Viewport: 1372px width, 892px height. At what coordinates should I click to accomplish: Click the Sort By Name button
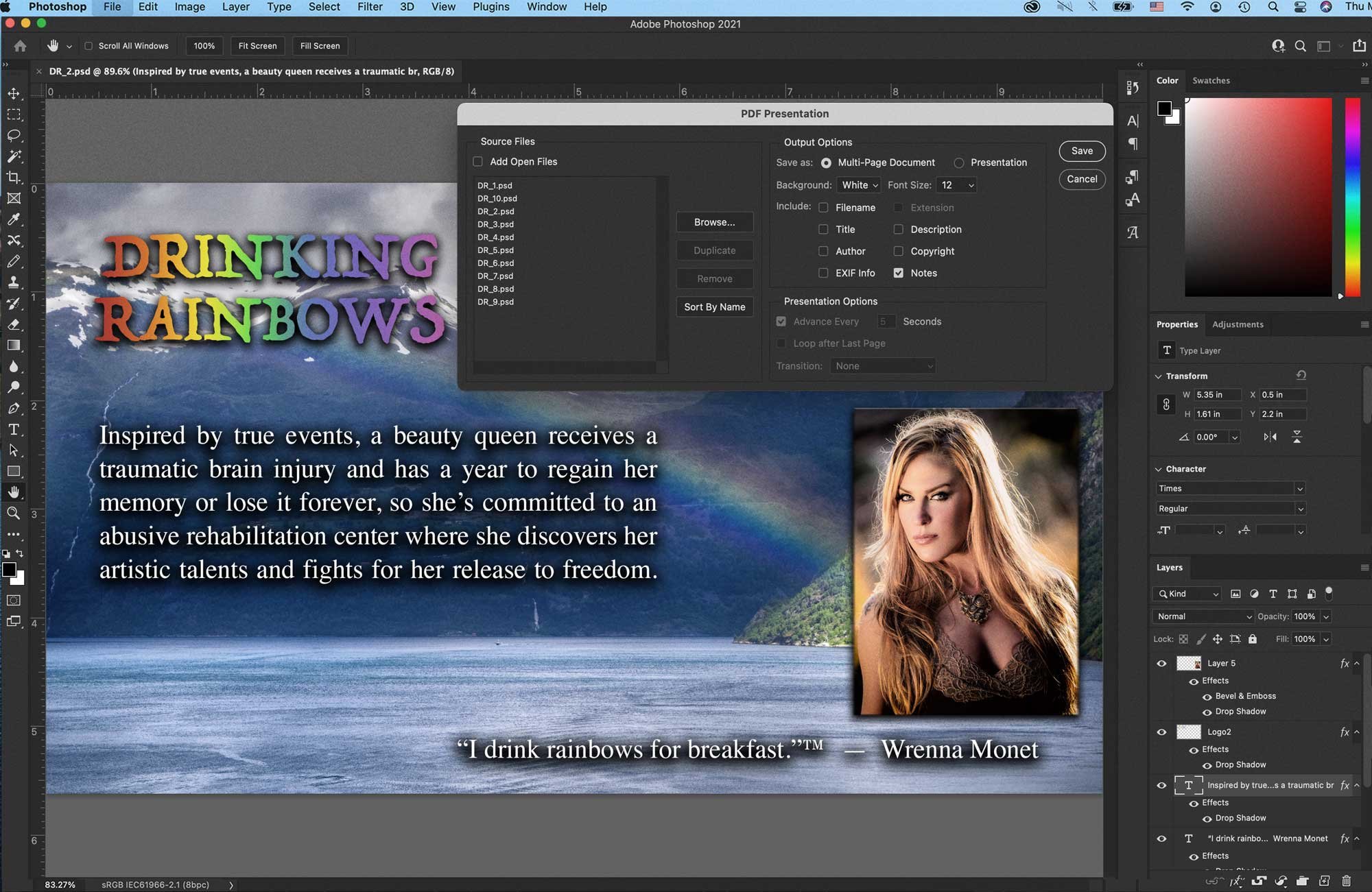[714, 307]
